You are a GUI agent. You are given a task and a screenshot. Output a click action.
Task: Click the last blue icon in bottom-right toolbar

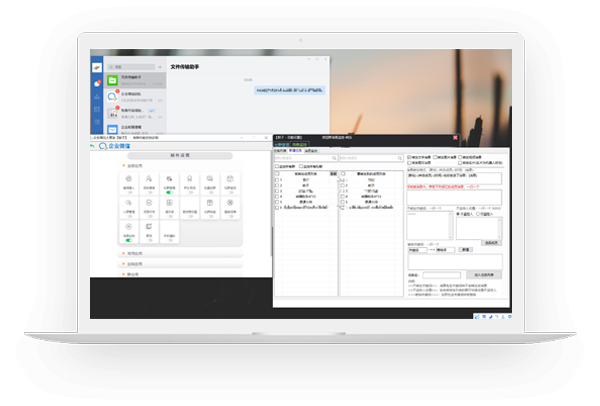[510, 317]
